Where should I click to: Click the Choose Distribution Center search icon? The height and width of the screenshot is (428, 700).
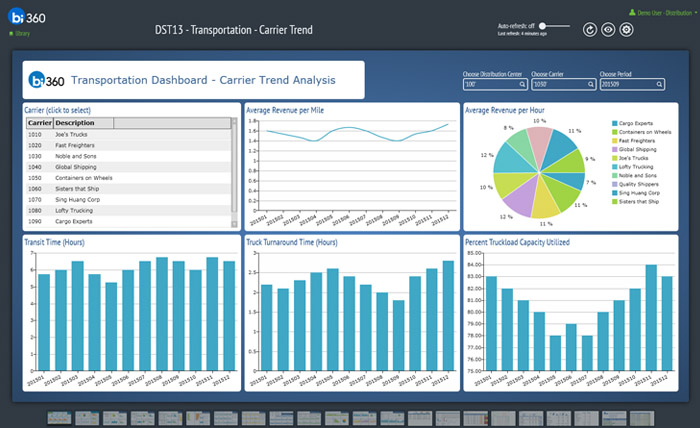tap(522, 84)
